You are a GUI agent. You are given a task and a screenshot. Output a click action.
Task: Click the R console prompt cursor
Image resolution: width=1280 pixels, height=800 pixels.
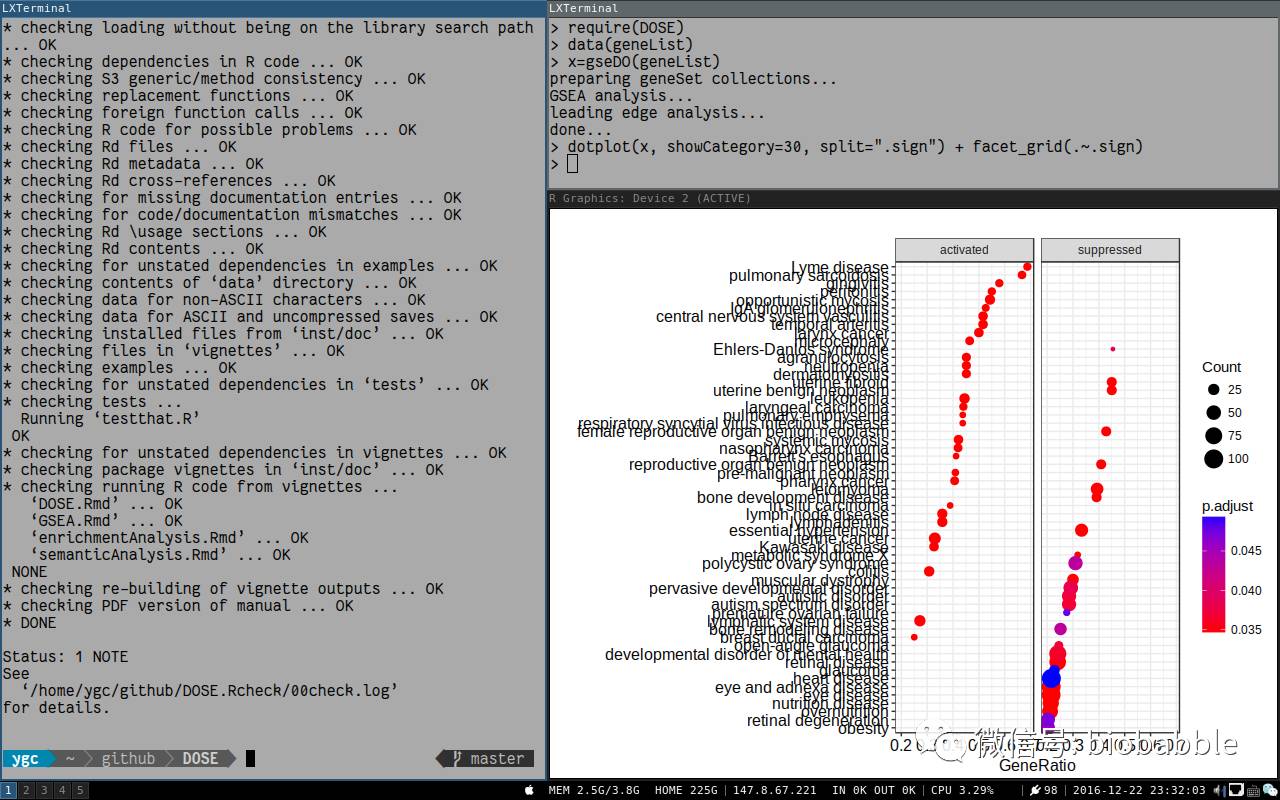(x=572, y=164)
